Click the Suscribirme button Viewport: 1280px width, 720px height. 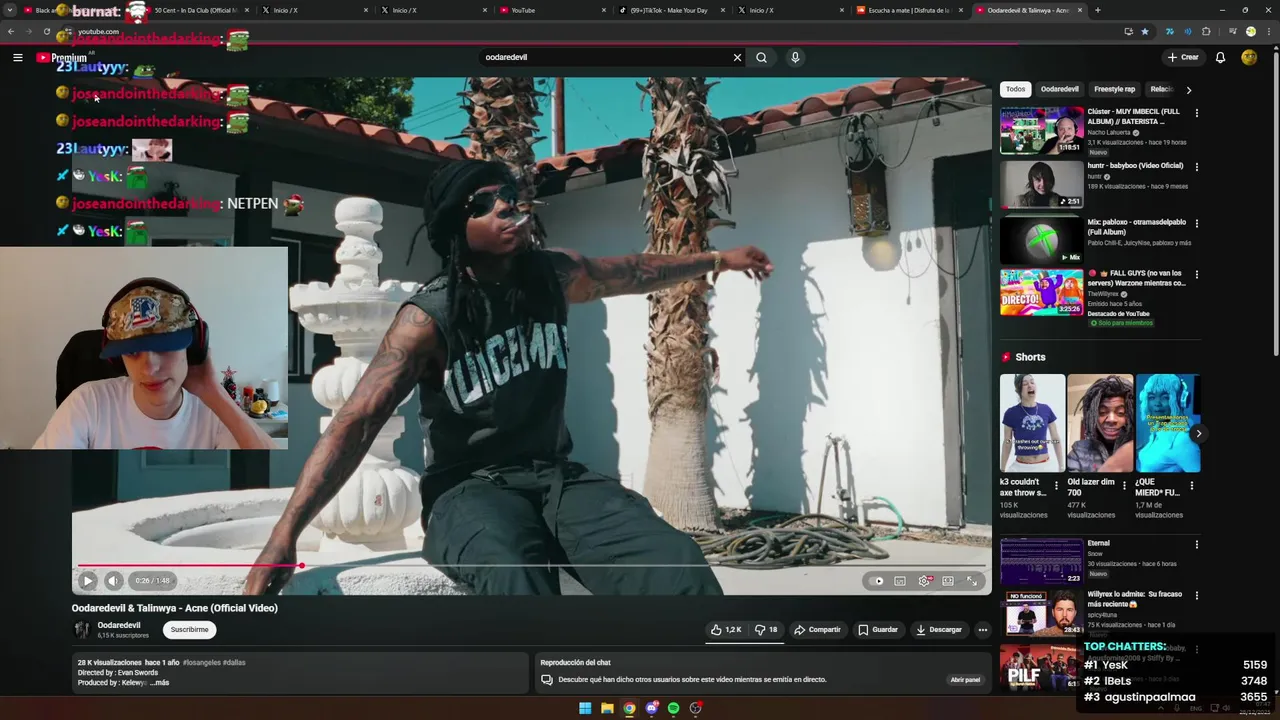coord(189,630)
